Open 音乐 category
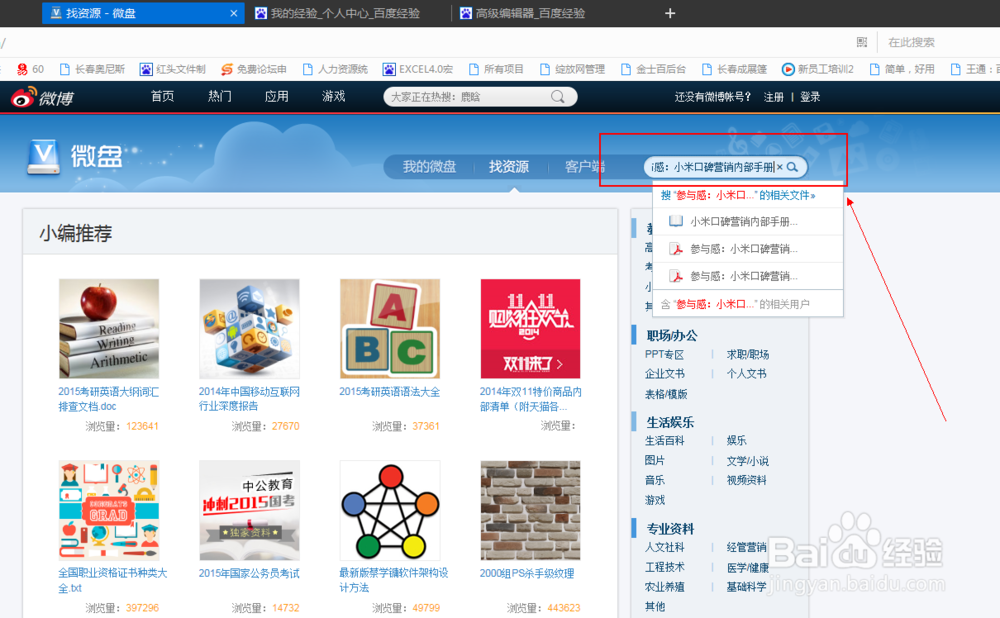1000x618 pixels. coord(654,480)
